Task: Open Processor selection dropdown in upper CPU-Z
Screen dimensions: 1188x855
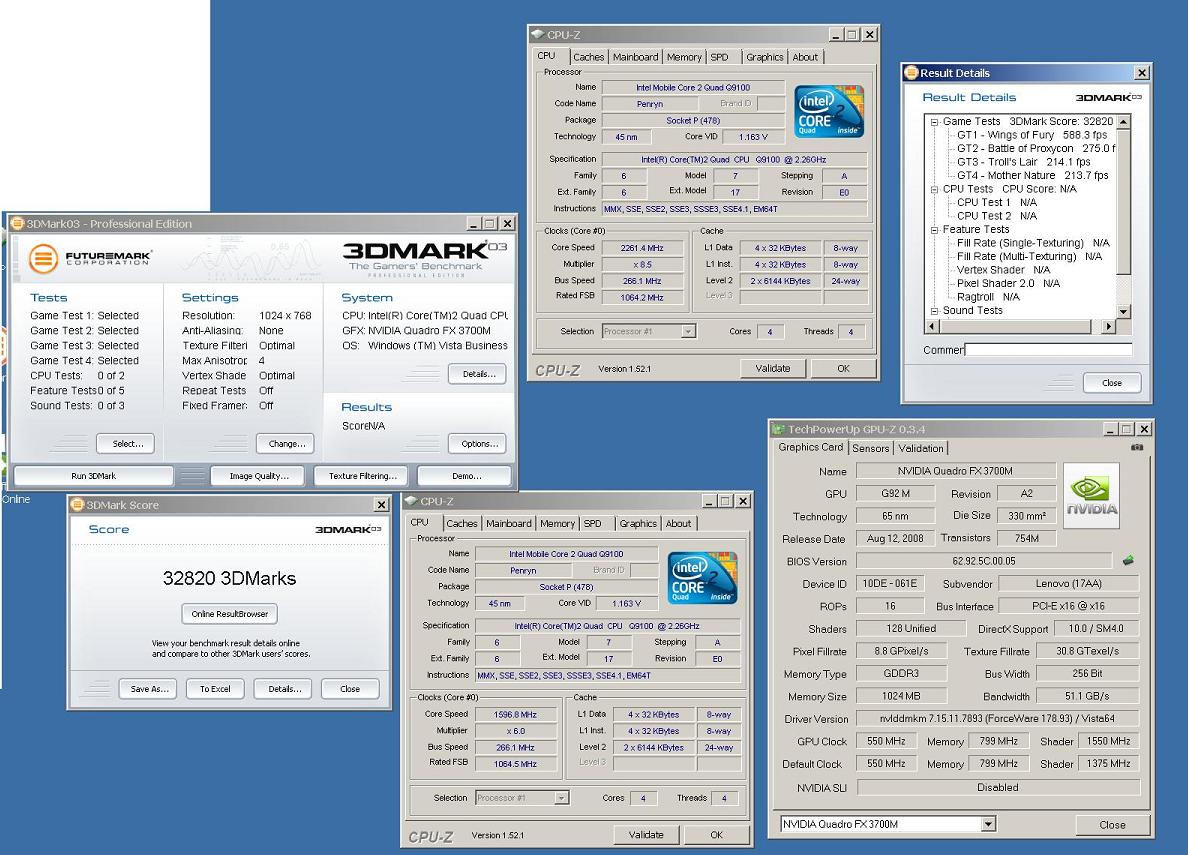Action: coord(688,331)
